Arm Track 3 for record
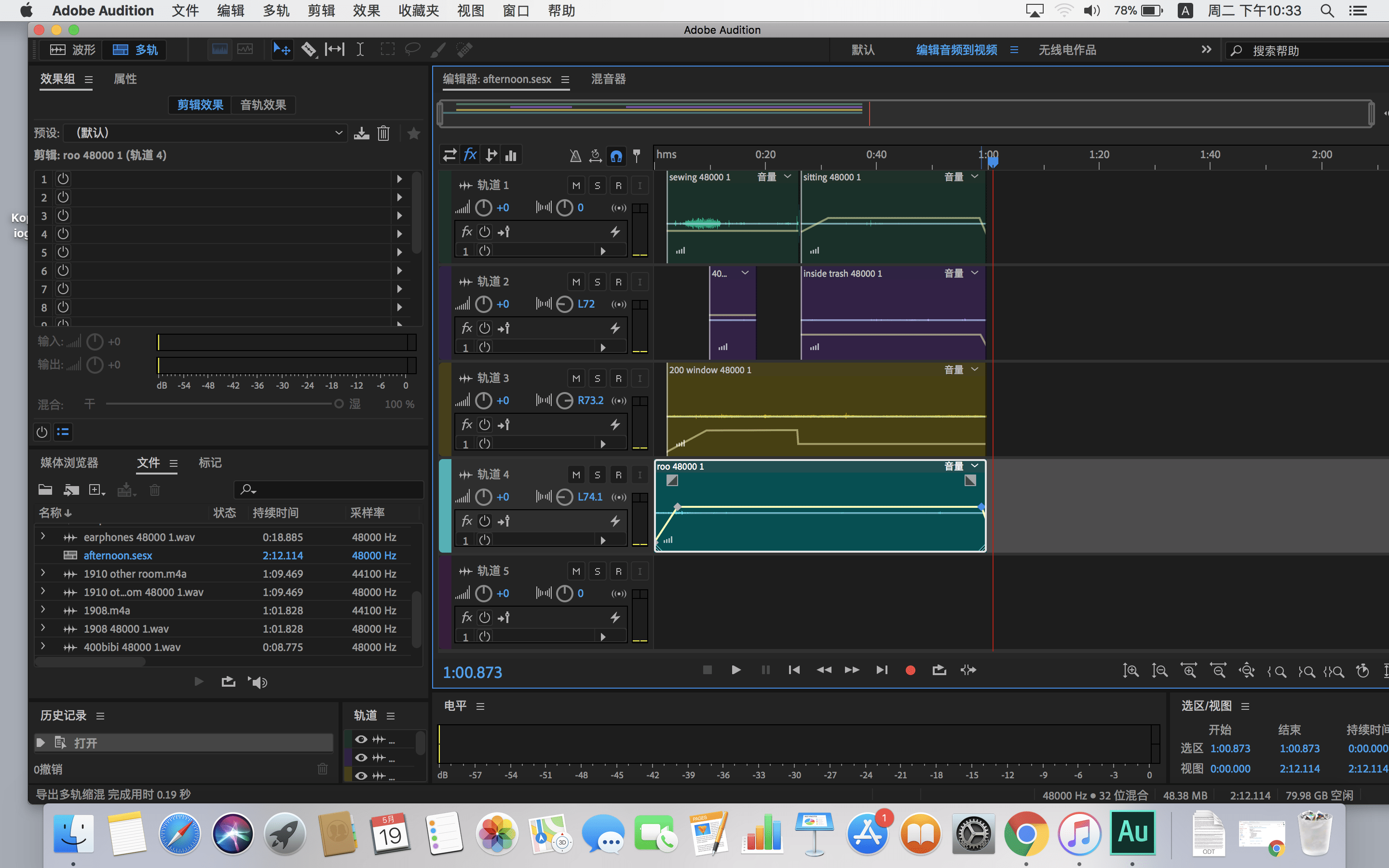This screenshot has width=1389, height=868. (618, 379)
